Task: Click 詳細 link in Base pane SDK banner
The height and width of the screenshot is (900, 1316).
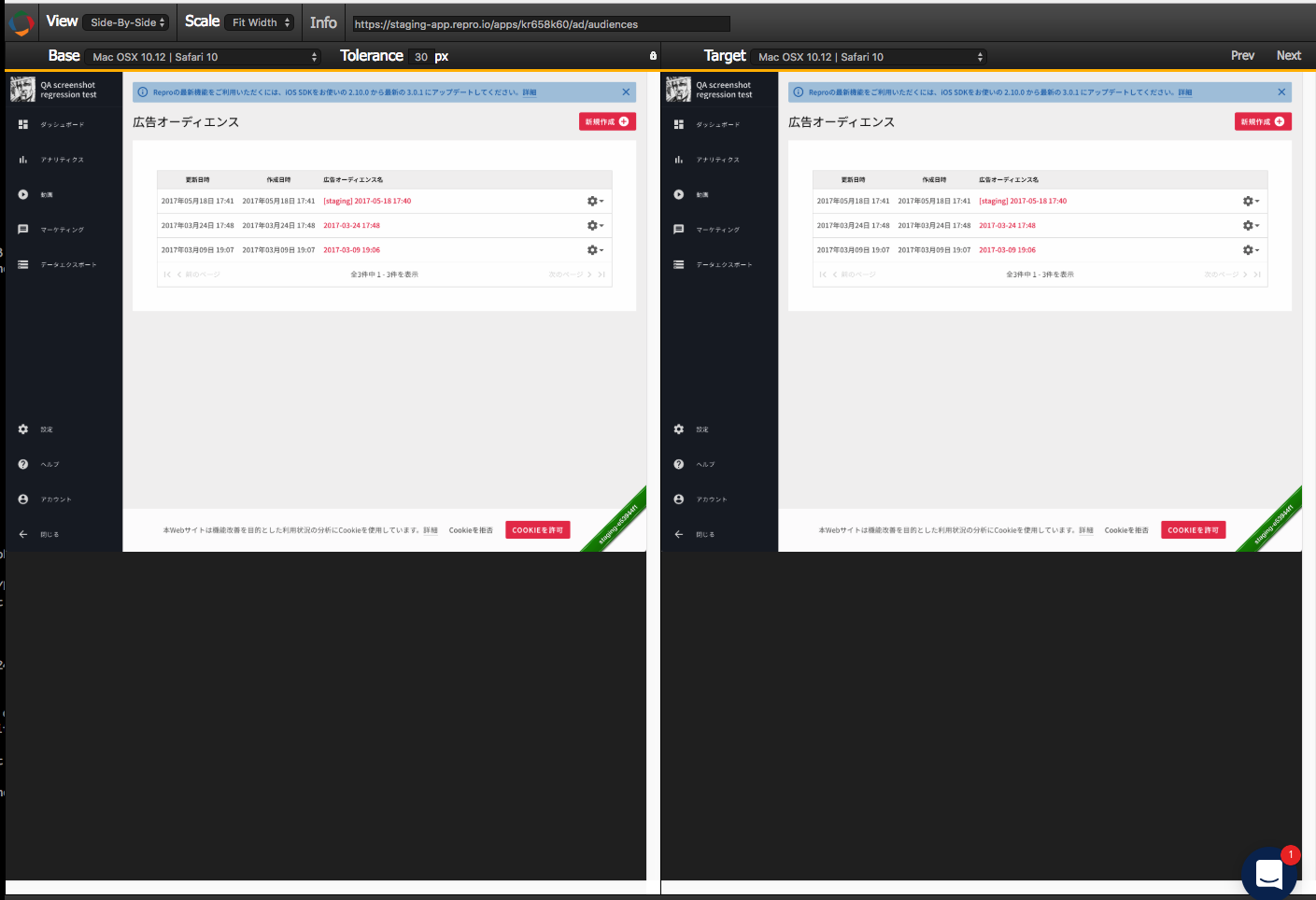Action: (530, 92)
